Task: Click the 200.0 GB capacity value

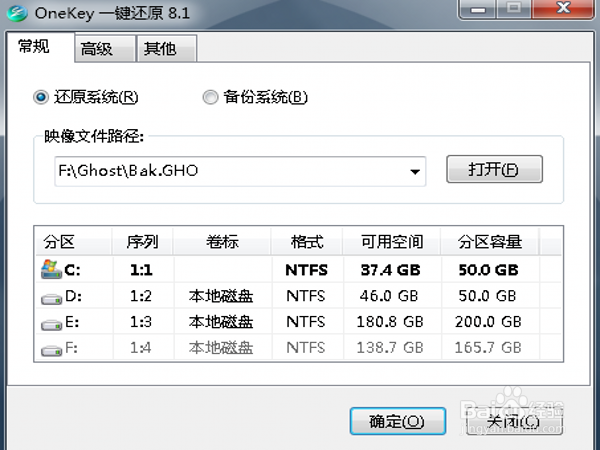Action: (488, 322)
